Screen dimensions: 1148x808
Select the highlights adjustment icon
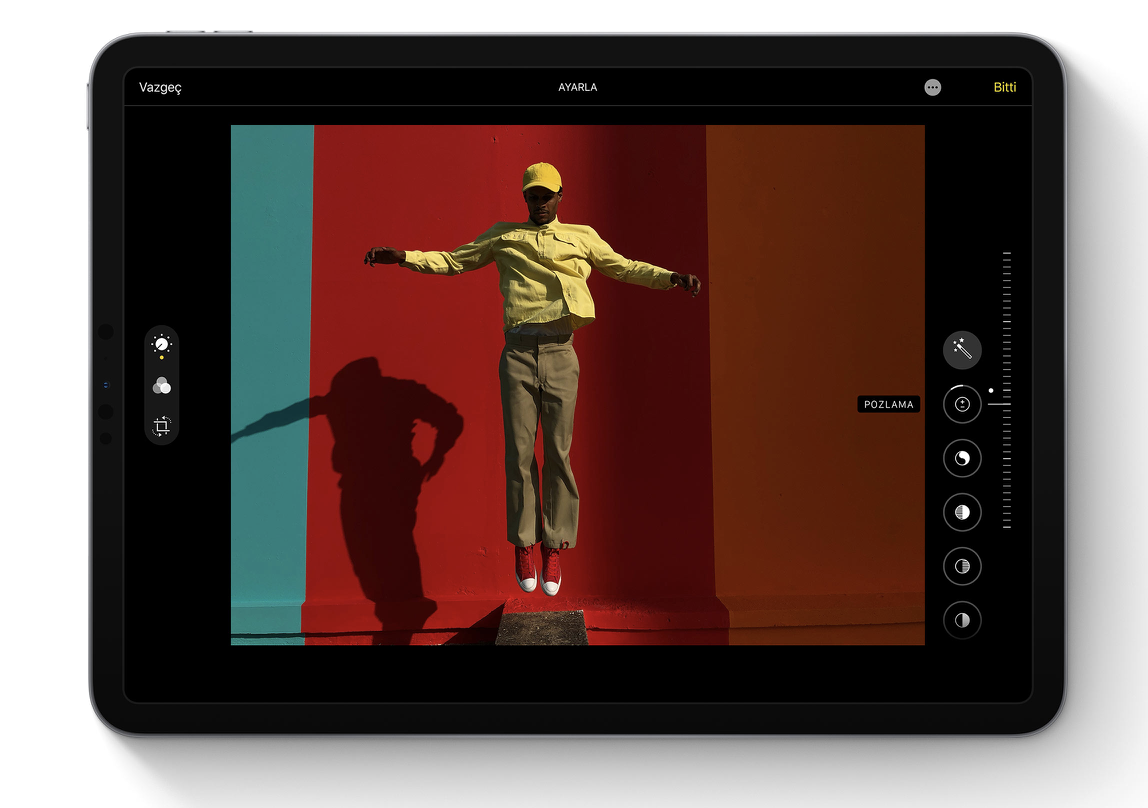click(x=962, y=512)
